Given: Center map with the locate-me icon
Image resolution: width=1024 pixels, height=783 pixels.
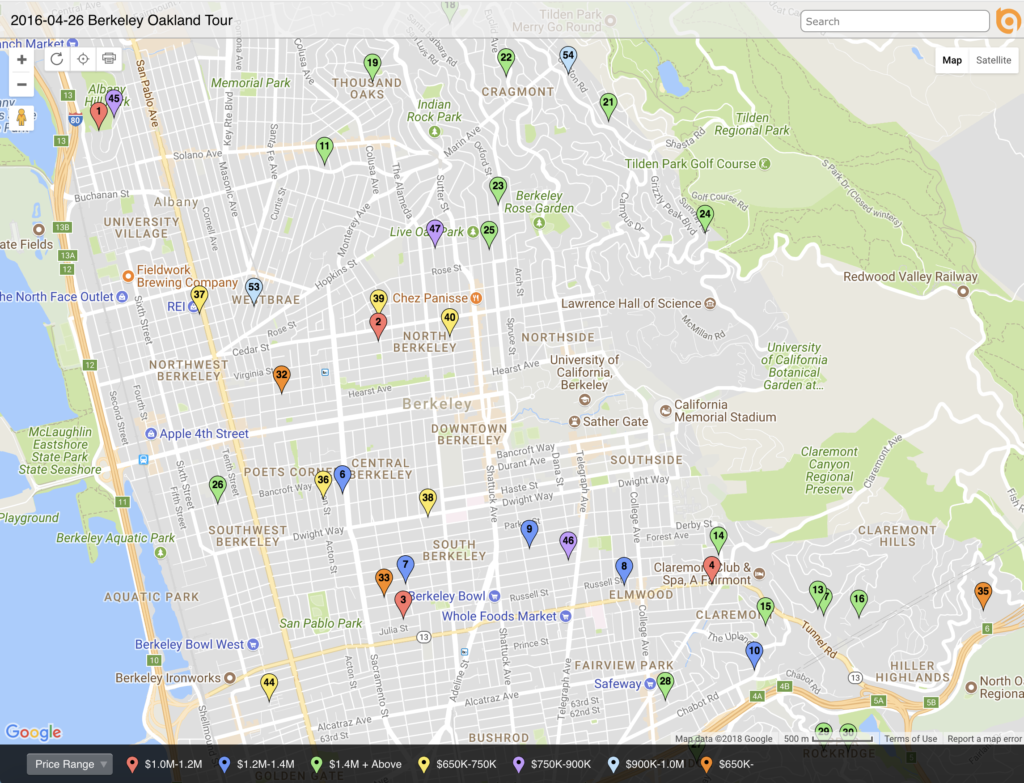Looking at the screenshot, I should click(x=83, y=59).
